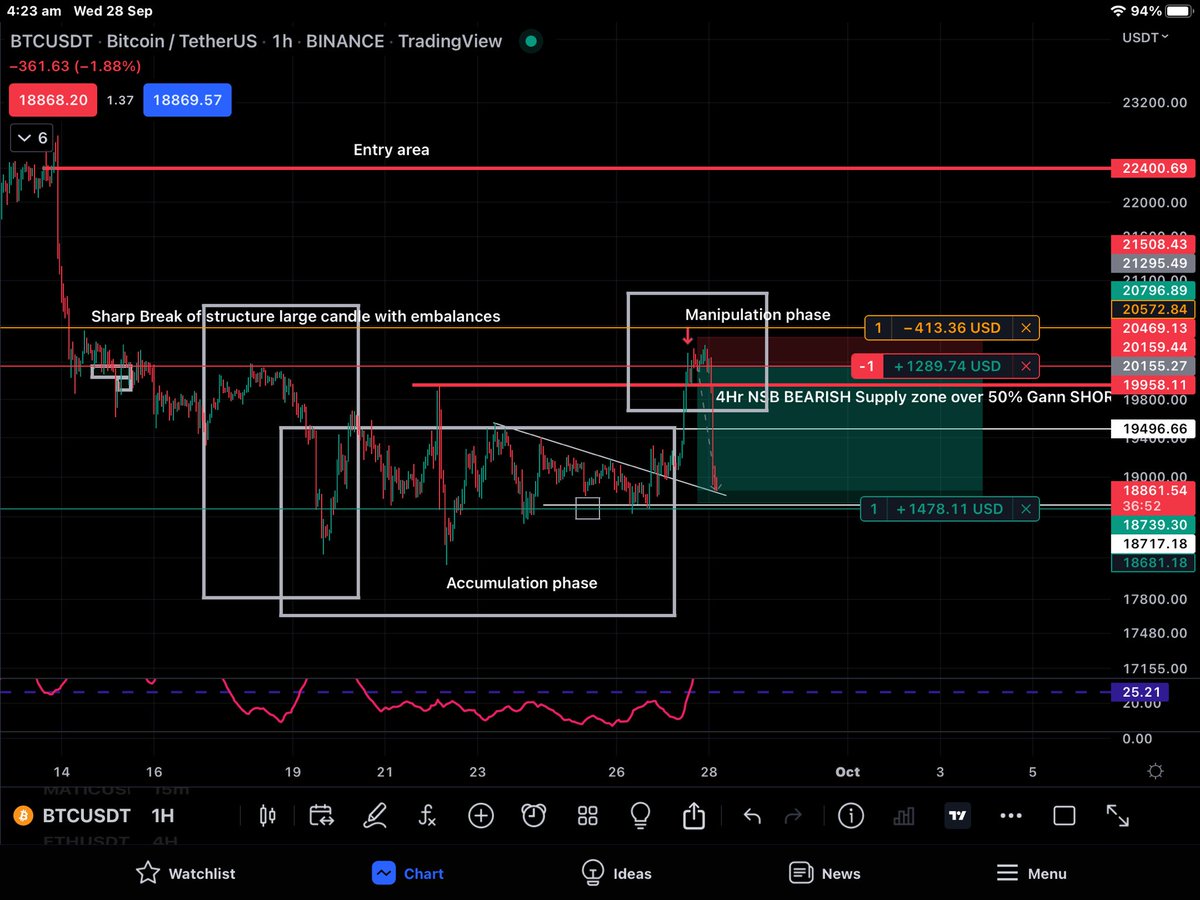The image size is (1200, 900).
Task: Create an alert with the alarm clock icon
Action: (x=535, y=816)
